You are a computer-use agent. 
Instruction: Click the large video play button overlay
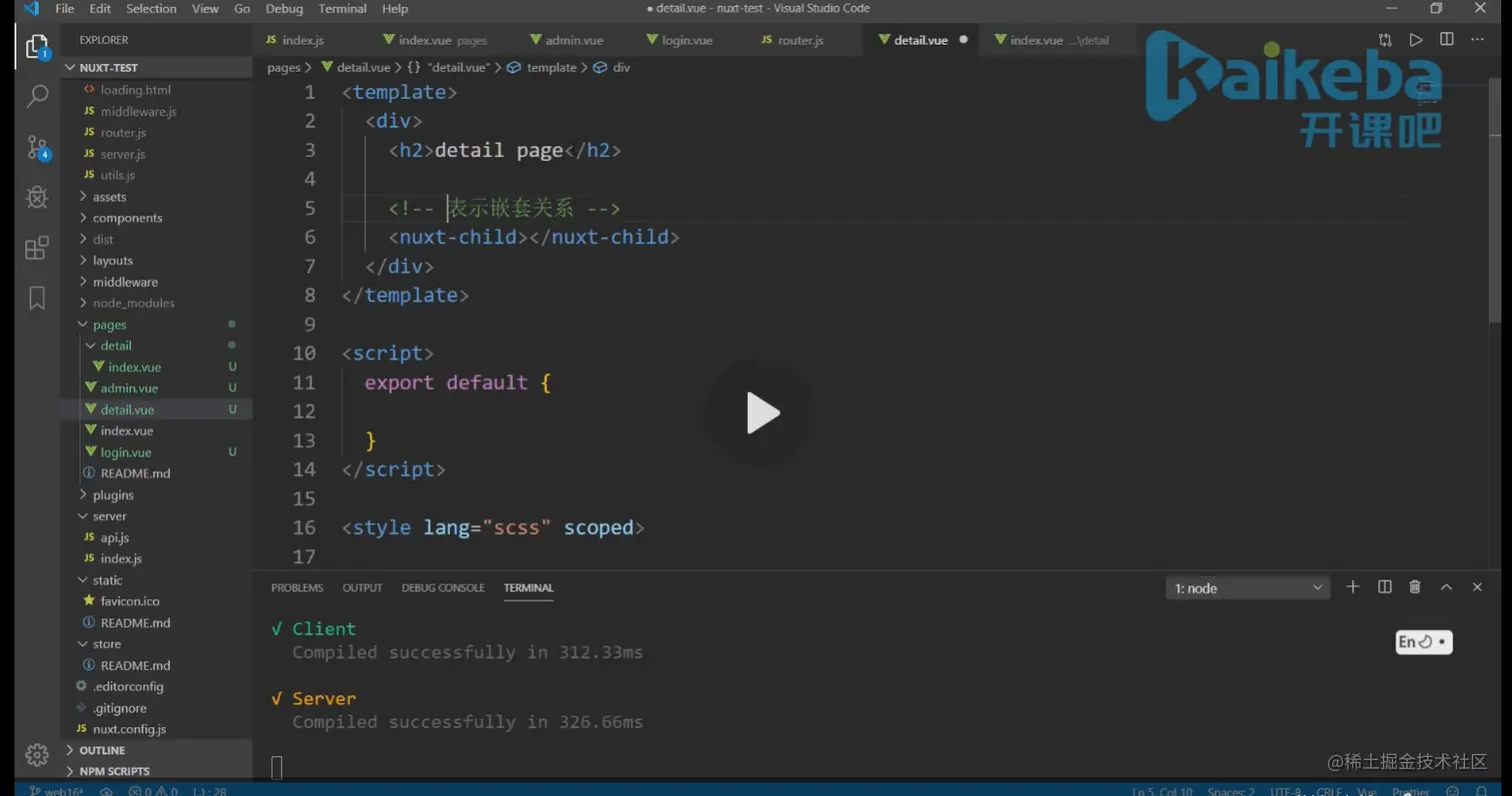[x=758, y=413]
